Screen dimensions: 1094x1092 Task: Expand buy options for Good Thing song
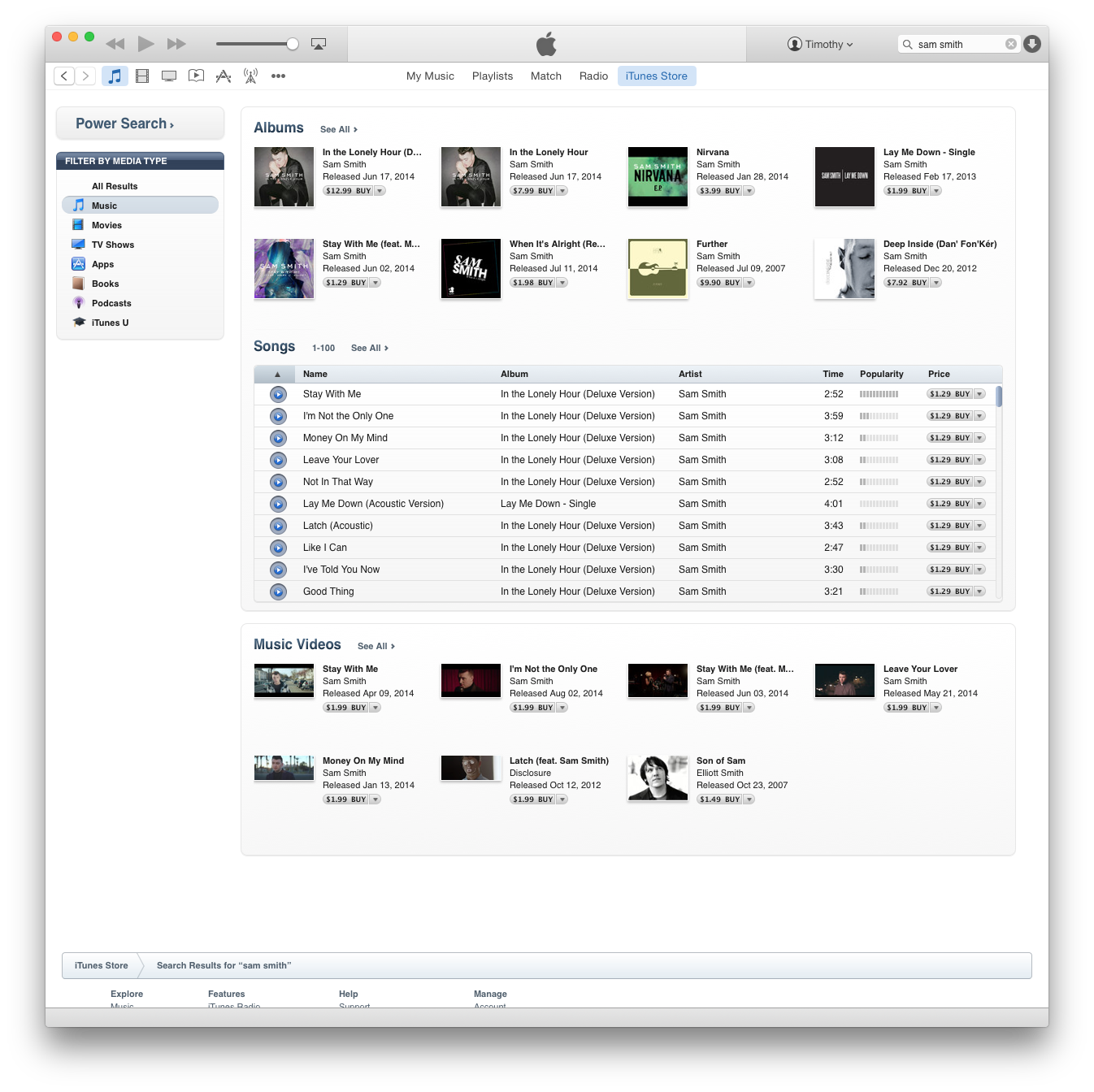point(980,591)
